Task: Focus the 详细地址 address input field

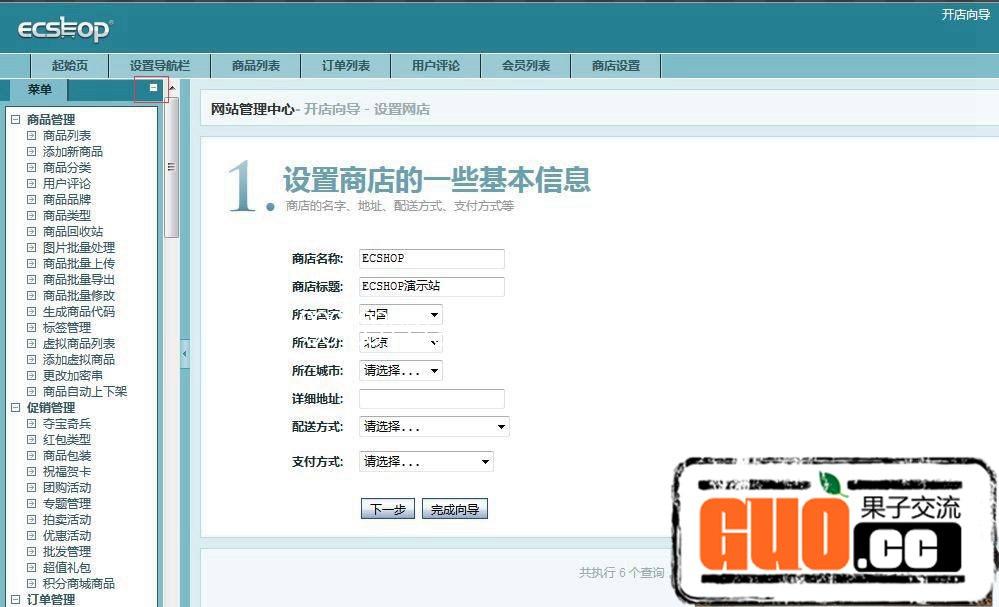Action: point(431,399)
